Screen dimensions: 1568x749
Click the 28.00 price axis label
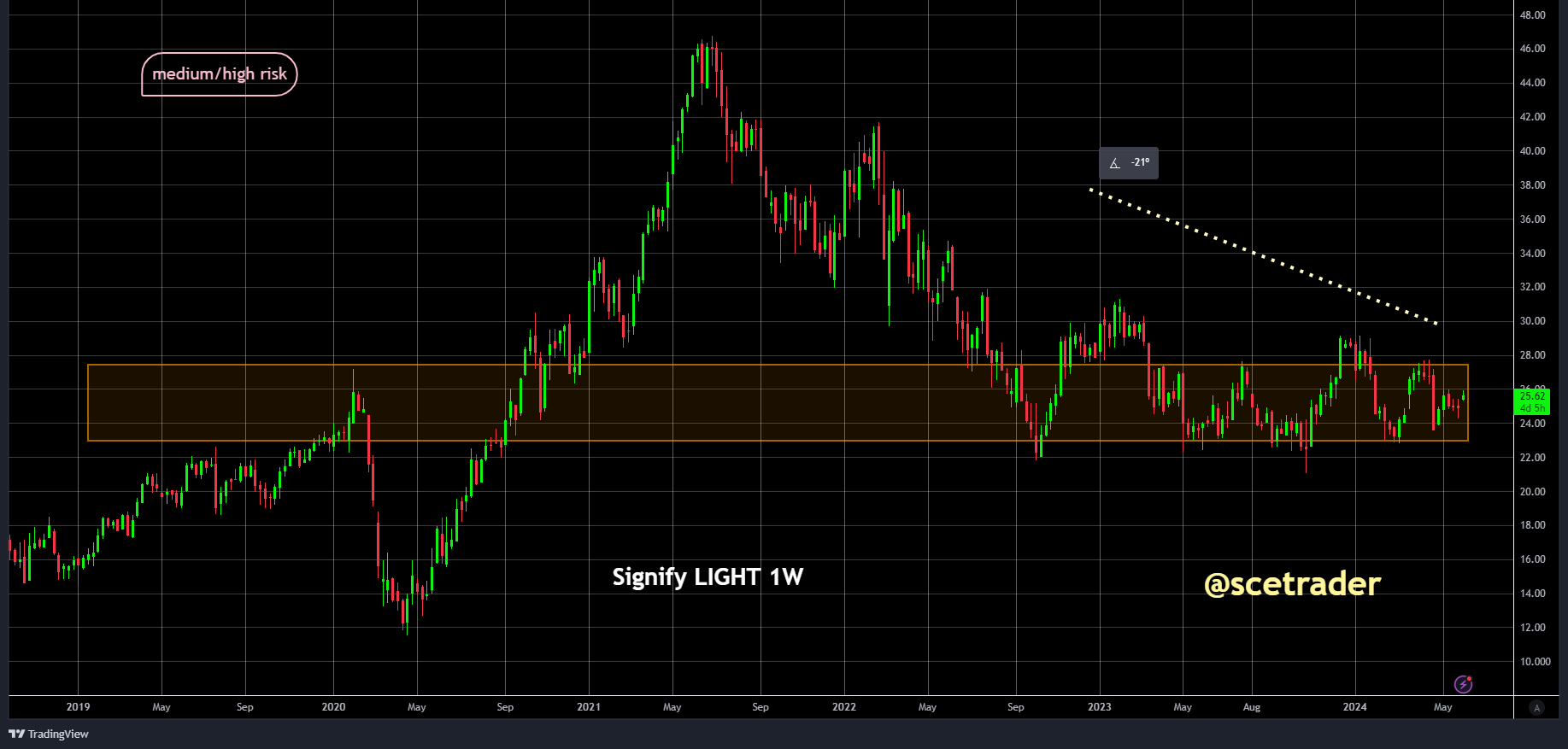click(1532, 355)
